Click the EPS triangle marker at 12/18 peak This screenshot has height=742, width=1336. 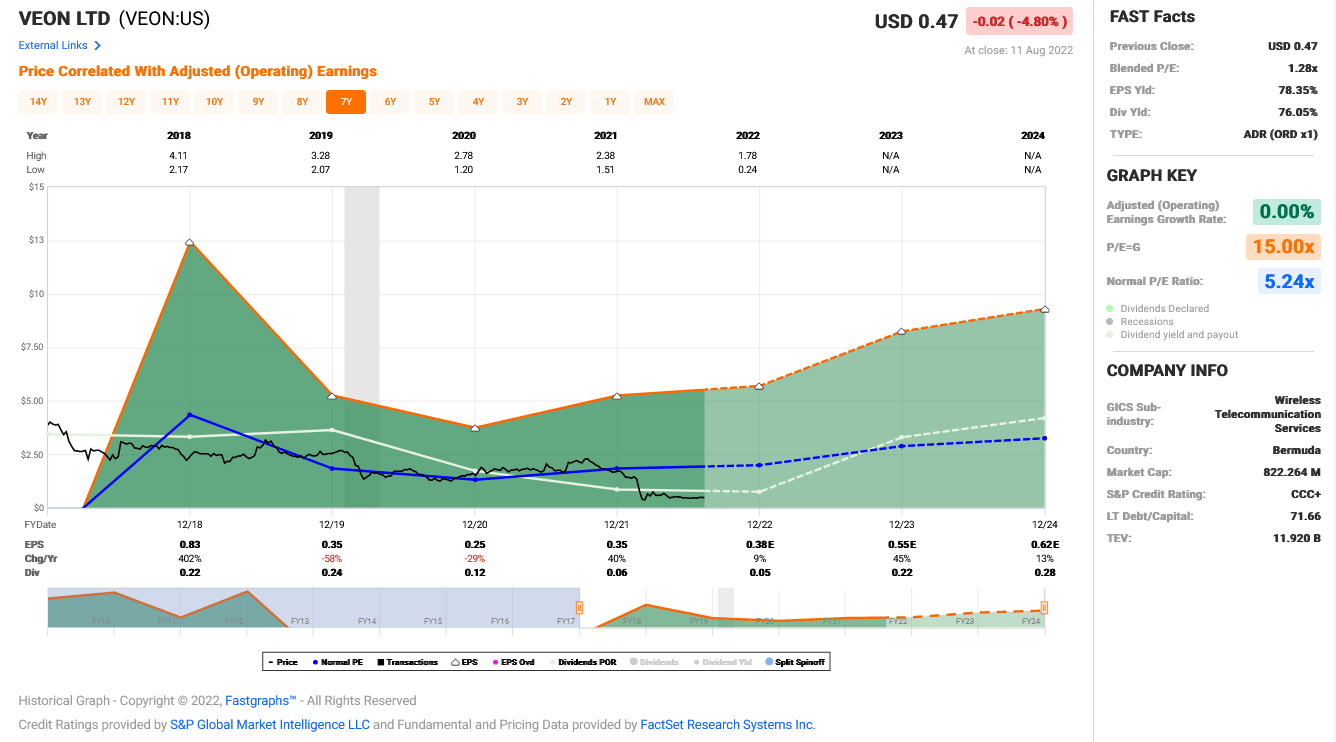pos(189,242)
